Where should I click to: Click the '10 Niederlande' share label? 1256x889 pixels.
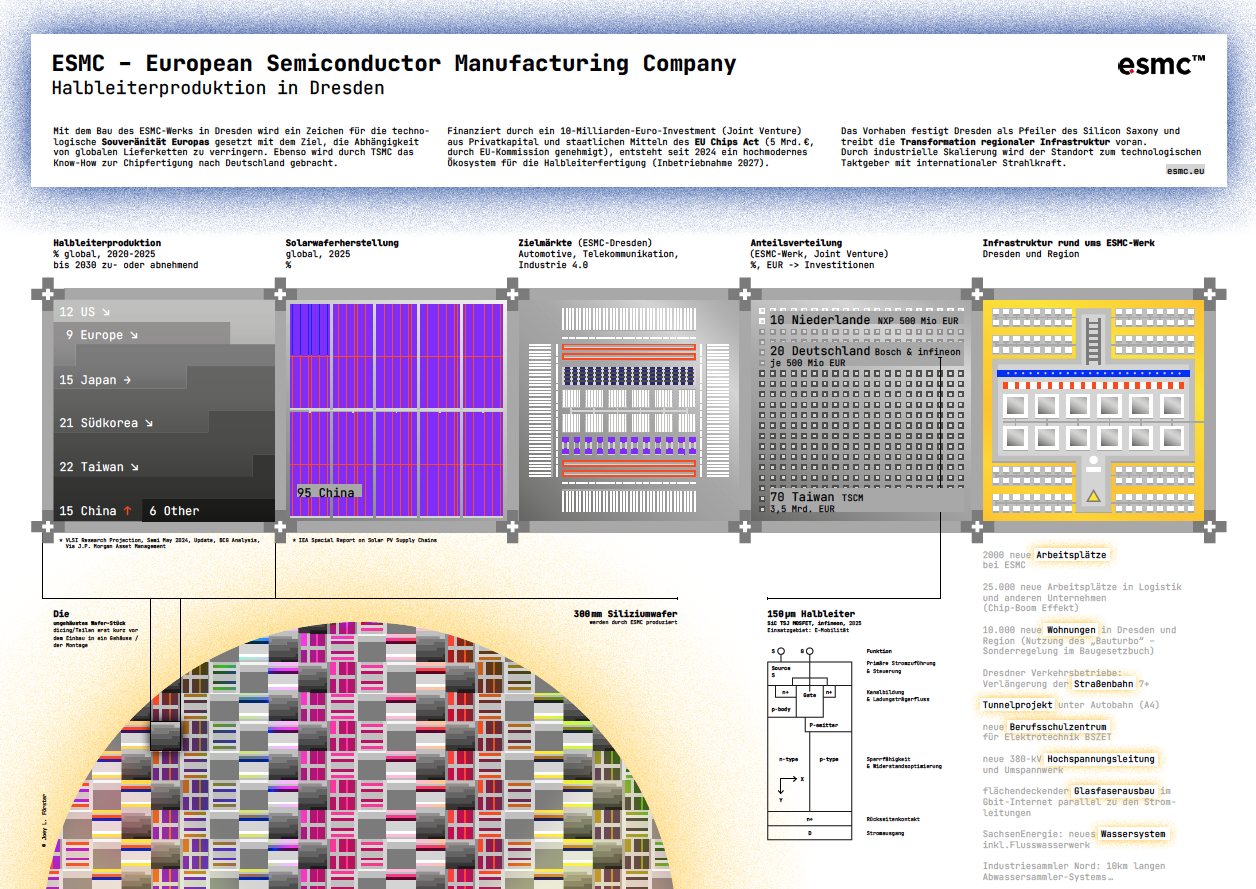coord(820,320)
